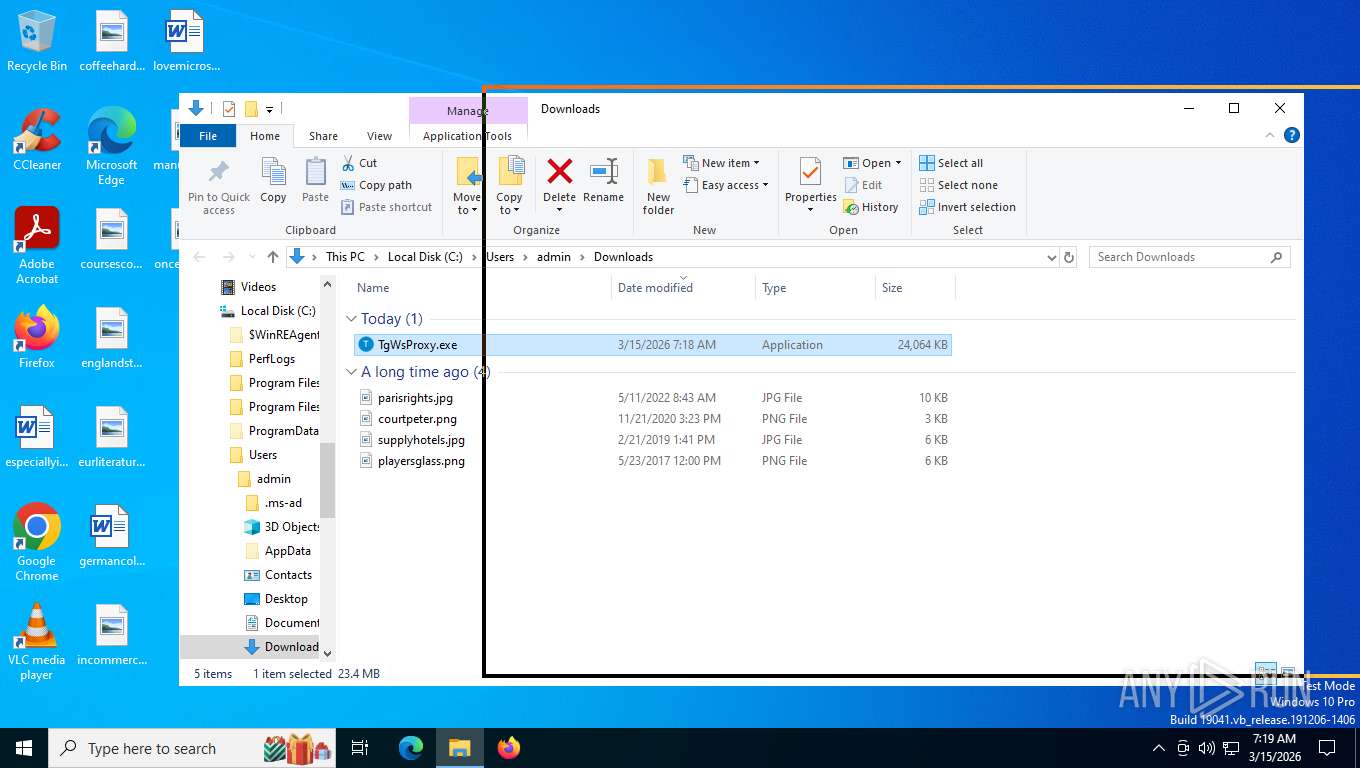The image size is (1360, 768).
Task: Open Adobe Acrobat desktop shortcut
Action: [37, 246]
